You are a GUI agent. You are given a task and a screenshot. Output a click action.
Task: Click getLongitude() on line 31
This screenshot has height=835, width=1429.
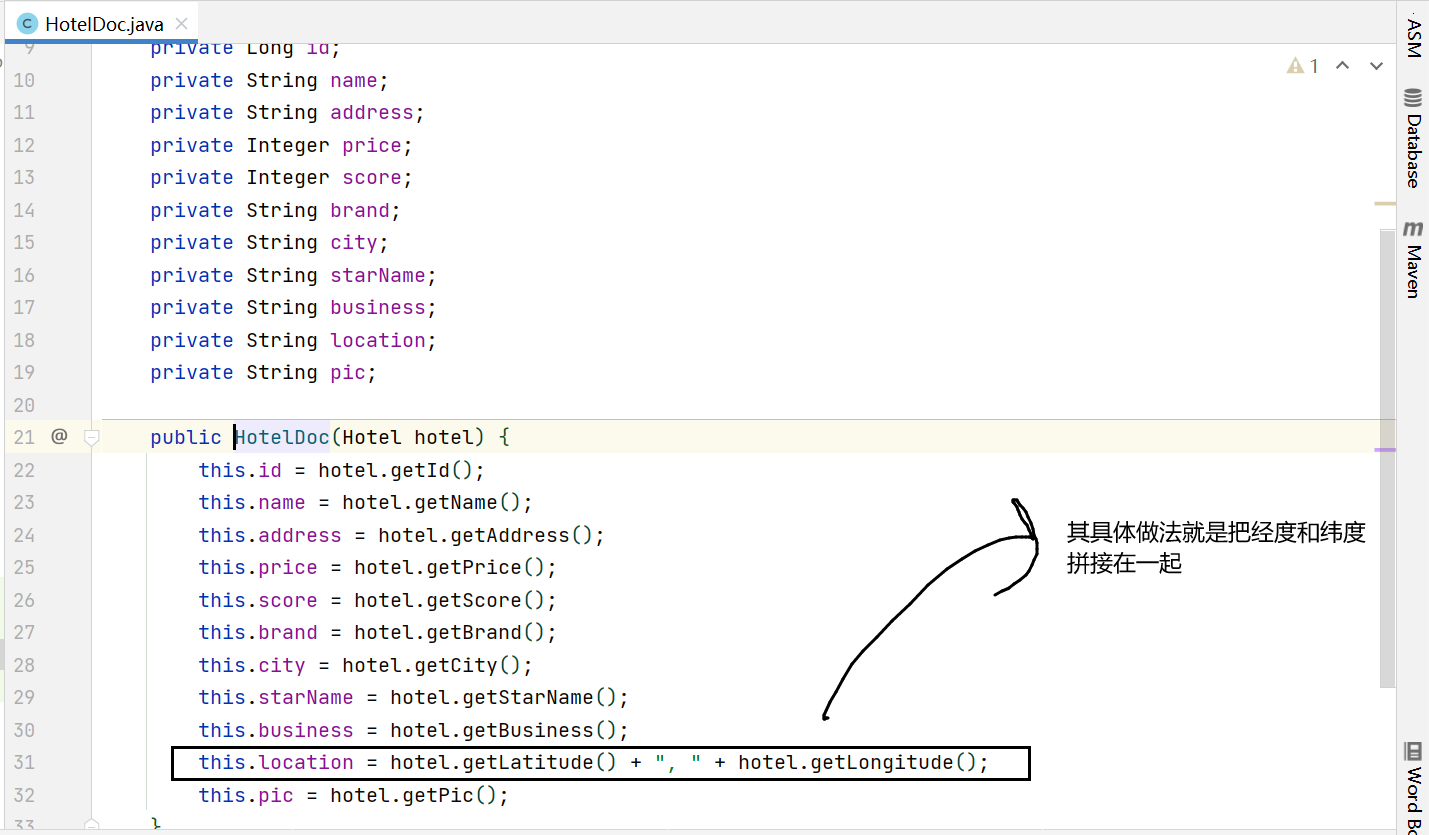click(894, 762)
